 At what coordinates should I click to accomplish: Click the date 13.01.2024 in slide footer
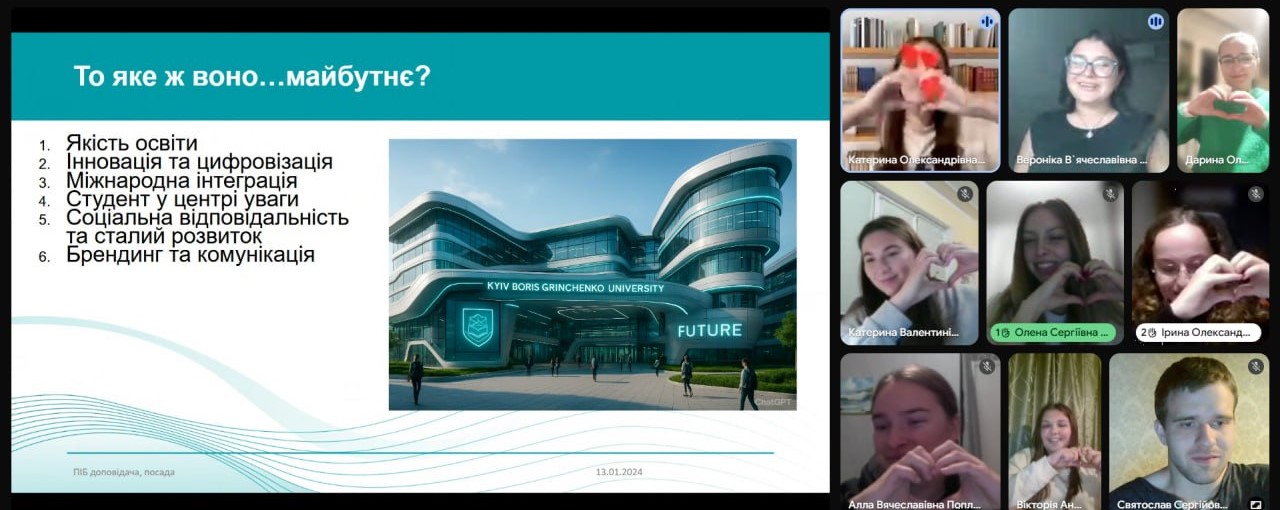click(x=621, y=472)
